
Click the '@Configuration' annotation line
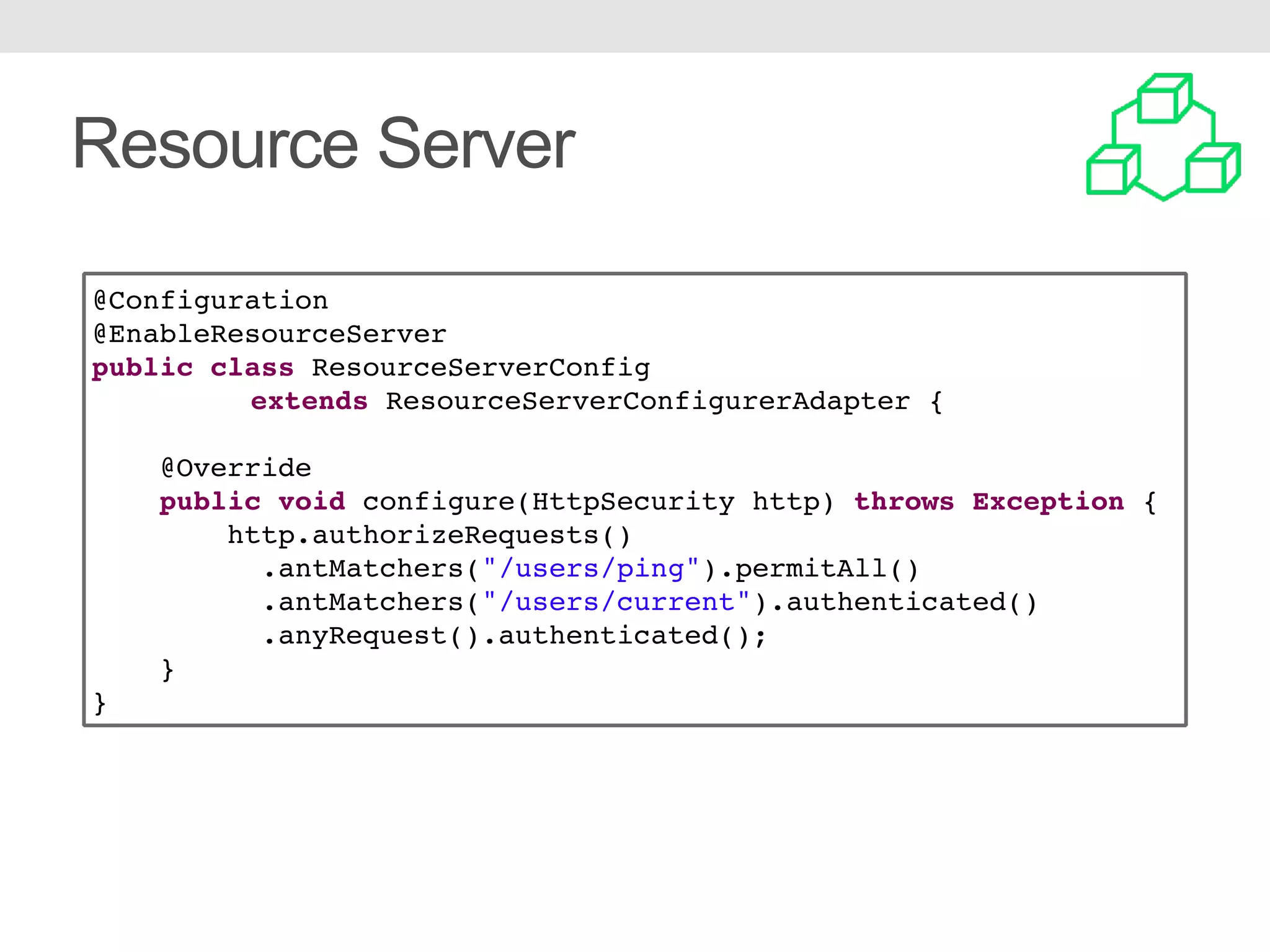click(211, 301)
